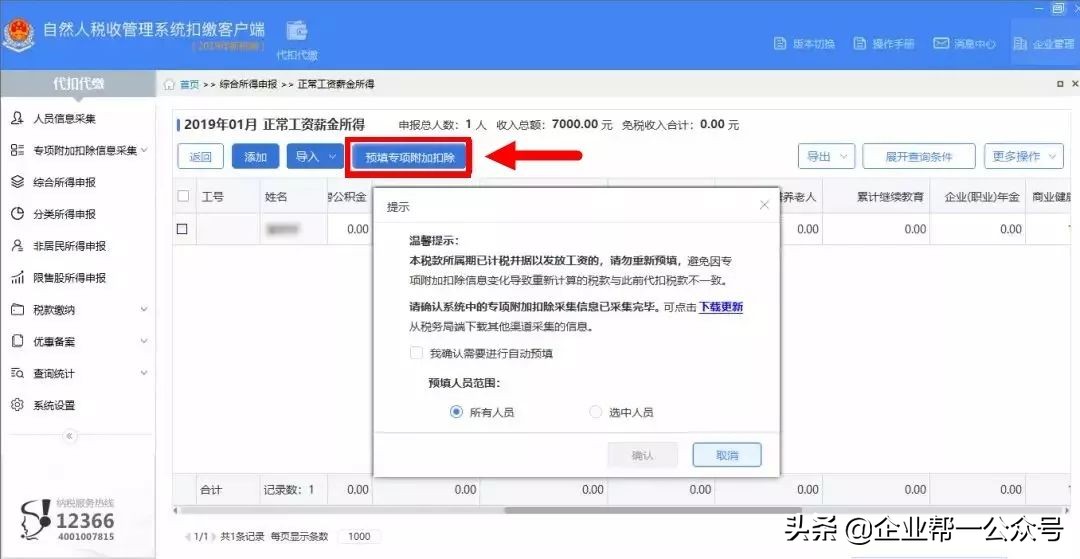Open 企业管理 building icon

[1020, 43]
